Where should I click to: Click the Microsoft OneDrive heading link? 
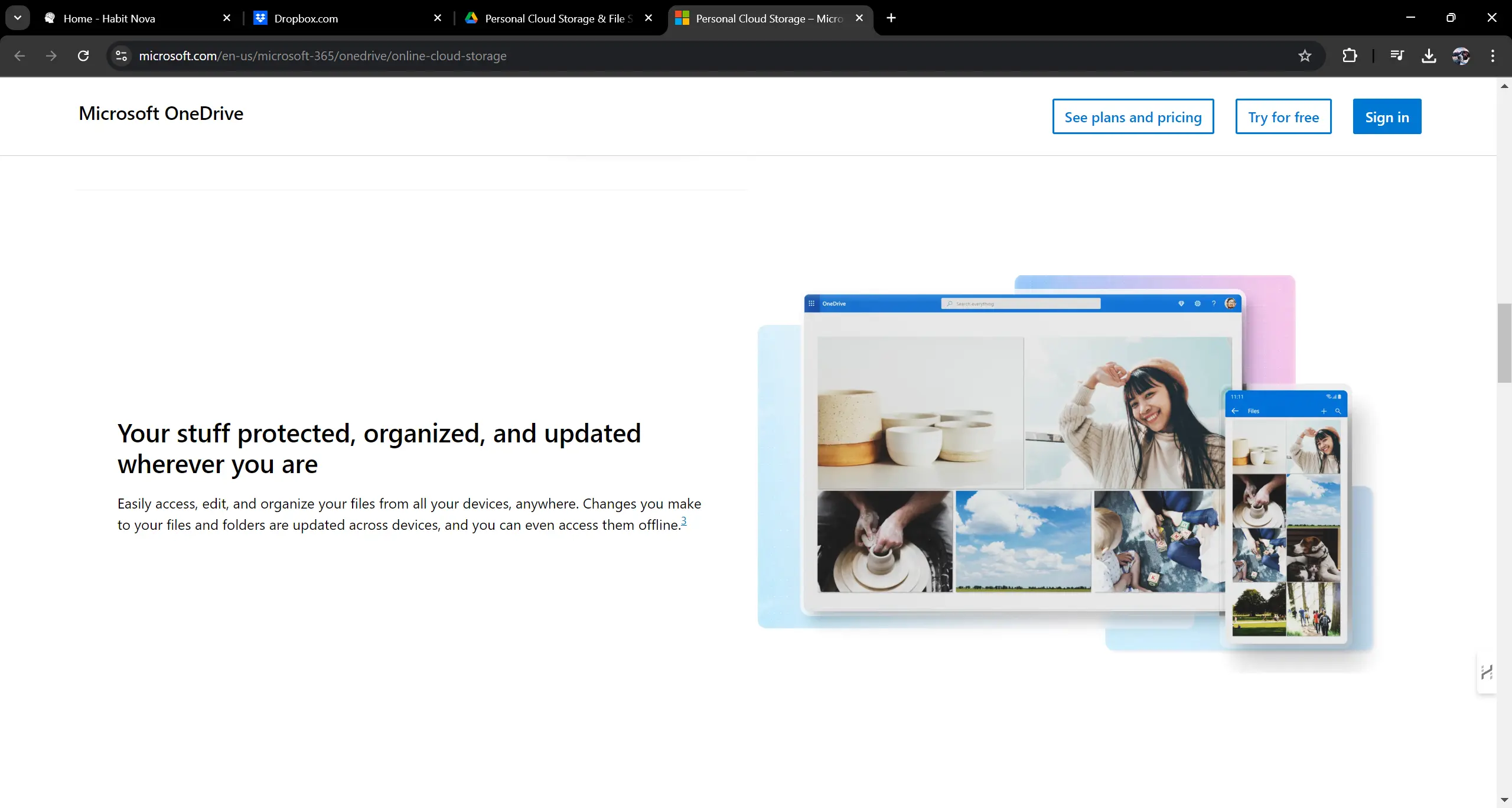coord(161,113)
